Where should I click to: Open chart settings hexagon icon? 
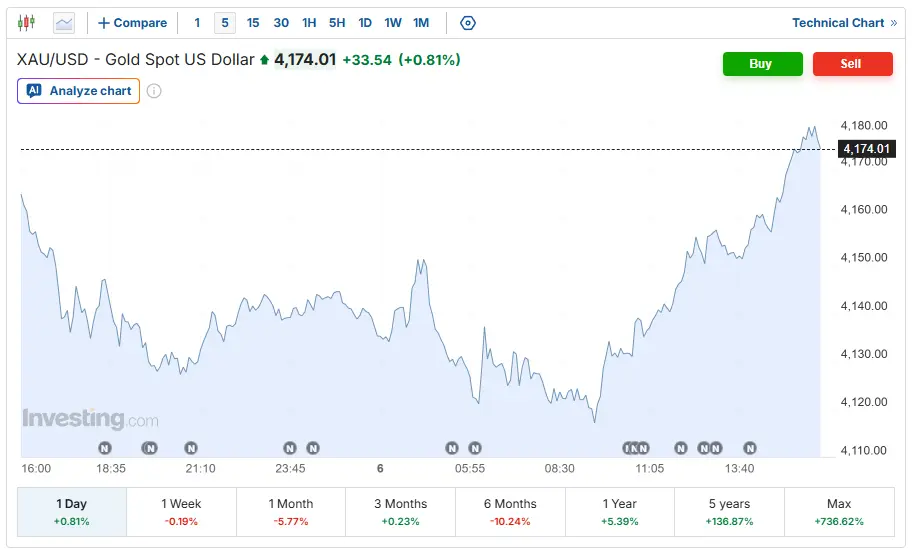click(468, 23)
